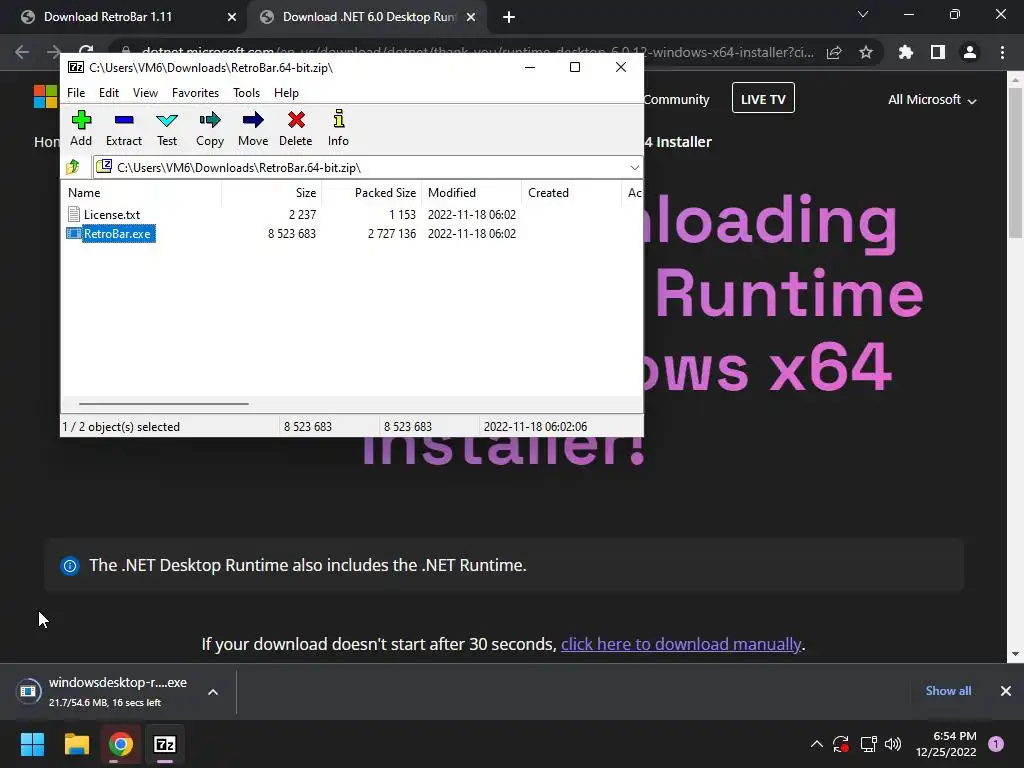Close the .NET 6.0 Desktop Runtime tab

tap(471, 18)
